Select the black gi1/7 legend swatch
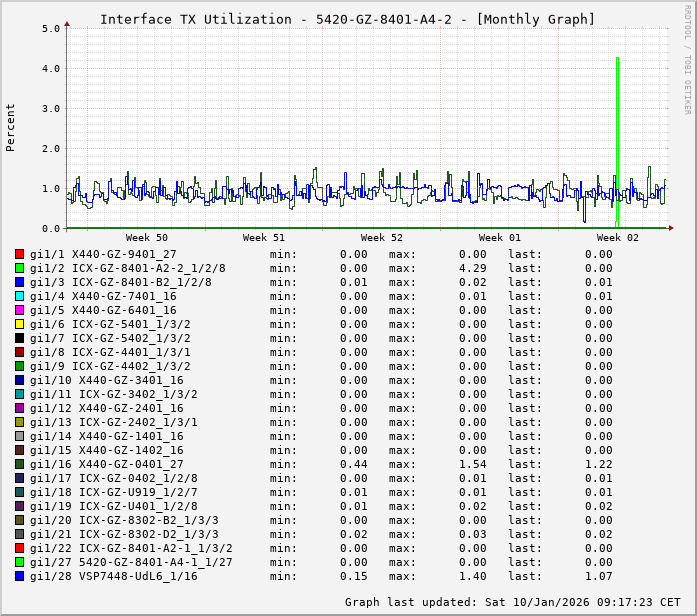This screenshot has height=616, width=697. 20,339
